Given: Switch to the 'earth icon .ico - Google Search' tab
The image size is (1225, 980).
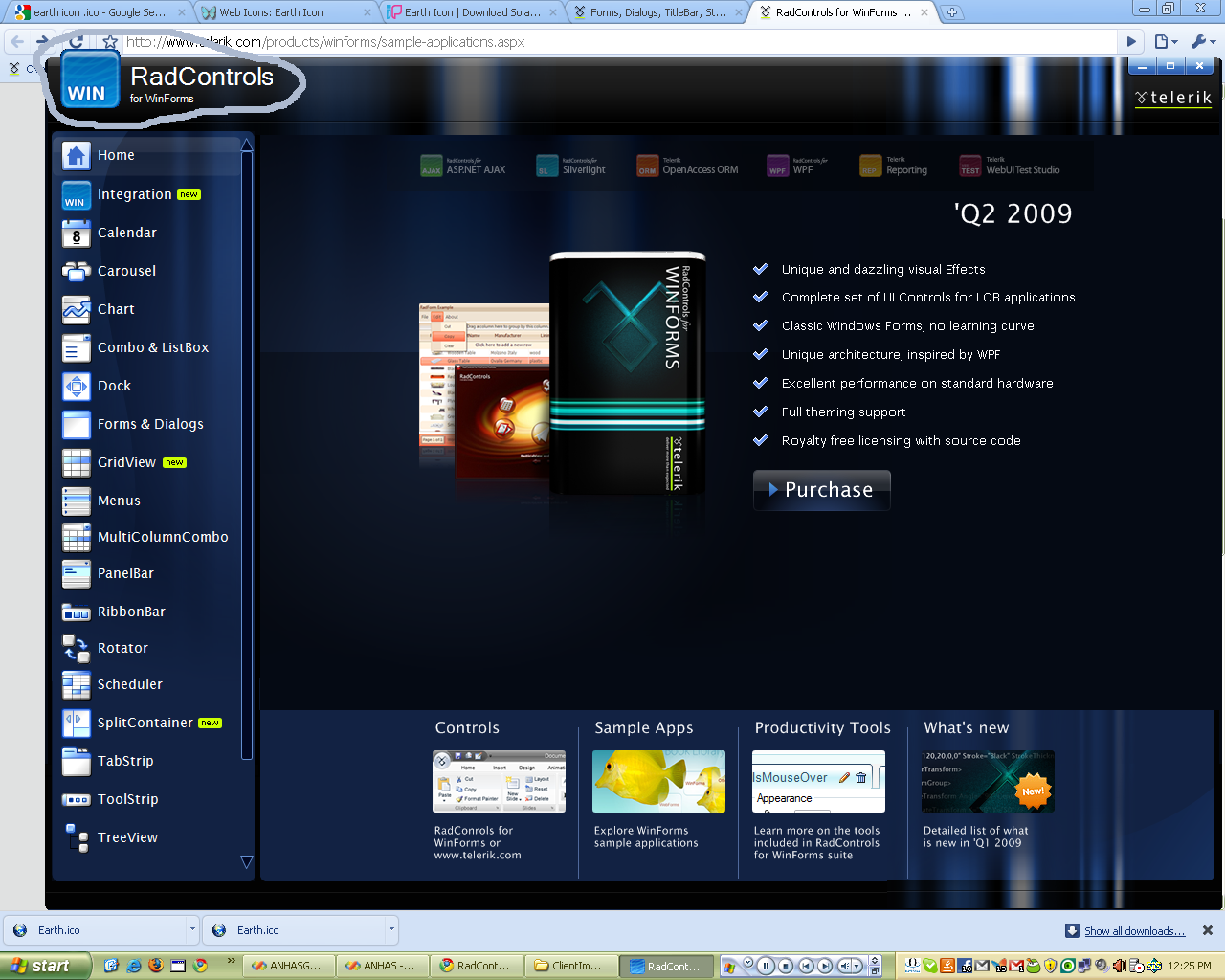Looking at the screenshot, I should click(98, 12).
